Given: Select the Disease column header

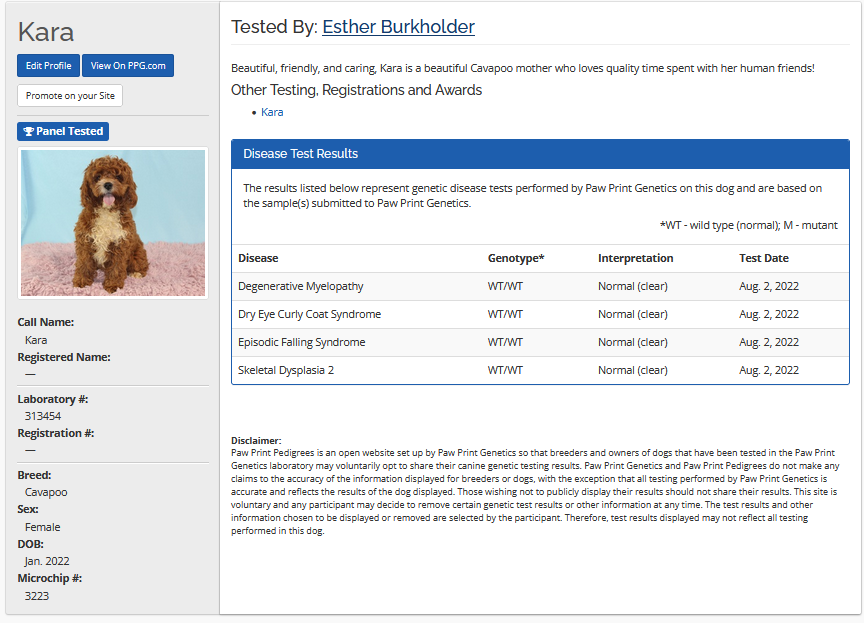Looking at the screenshot, I should pos(258,258).
